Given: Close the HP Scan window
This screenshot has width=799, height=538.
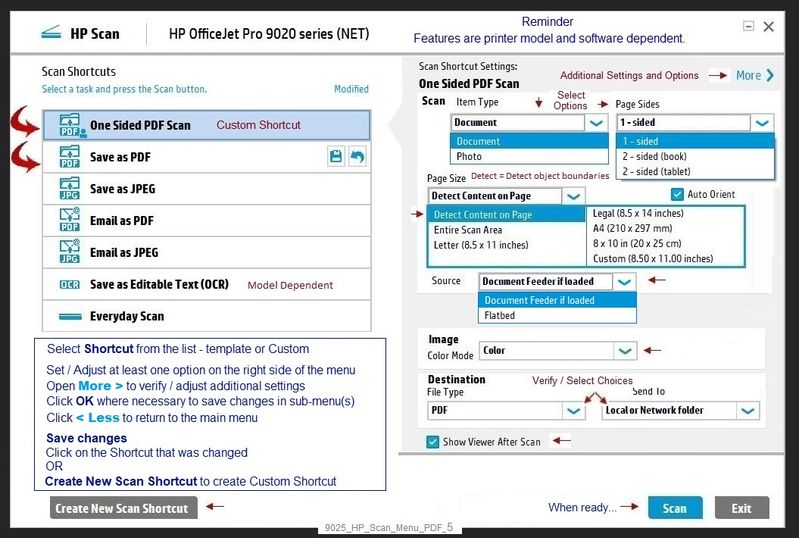Looking at the screenshot, I should click(x=768, y=26).
